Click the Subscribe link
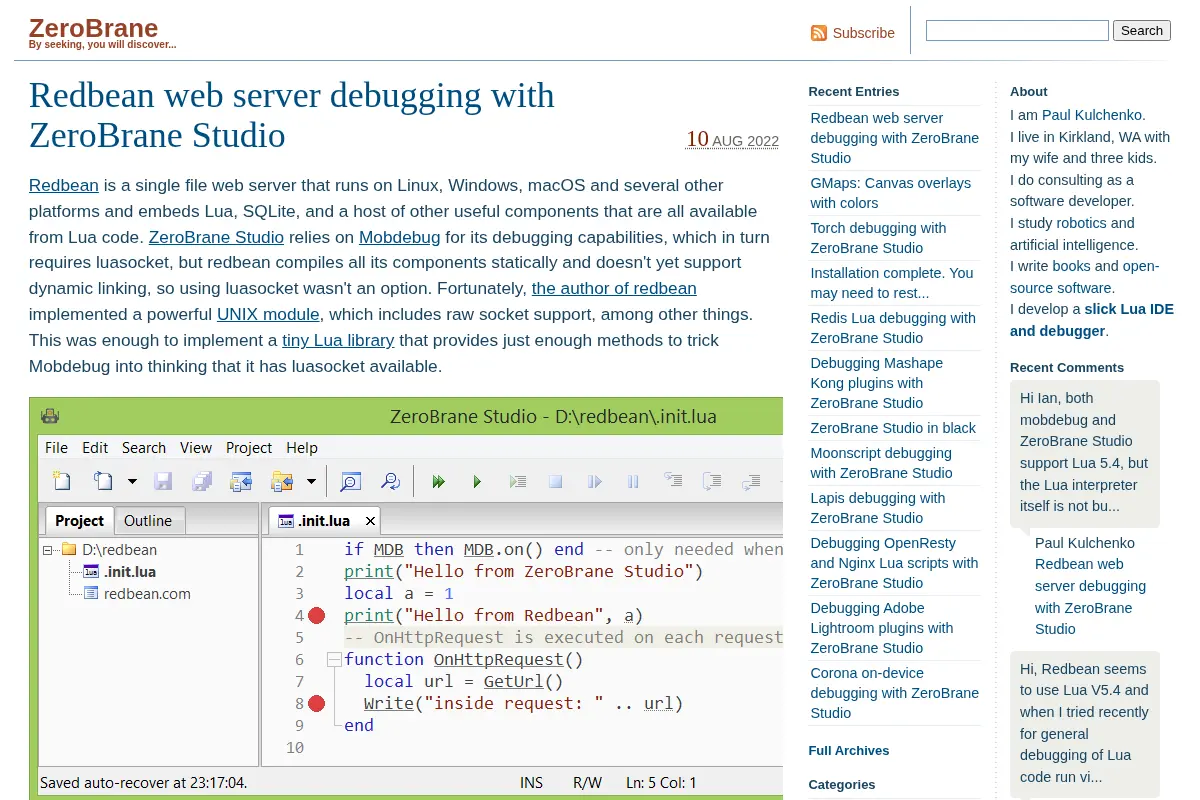The image size is (1200, 800). (x=864, y=33)
